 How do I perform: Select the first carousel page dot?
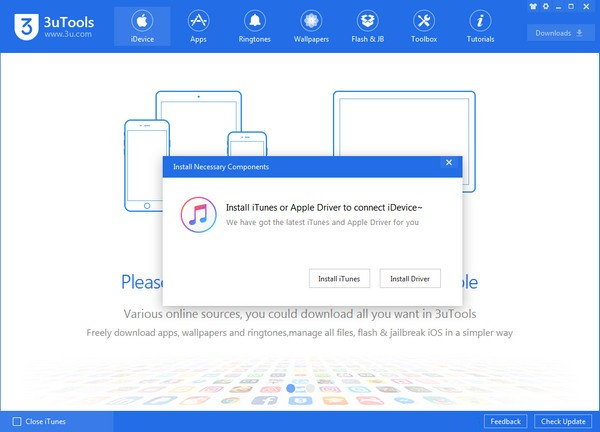(x=291, y=388)
